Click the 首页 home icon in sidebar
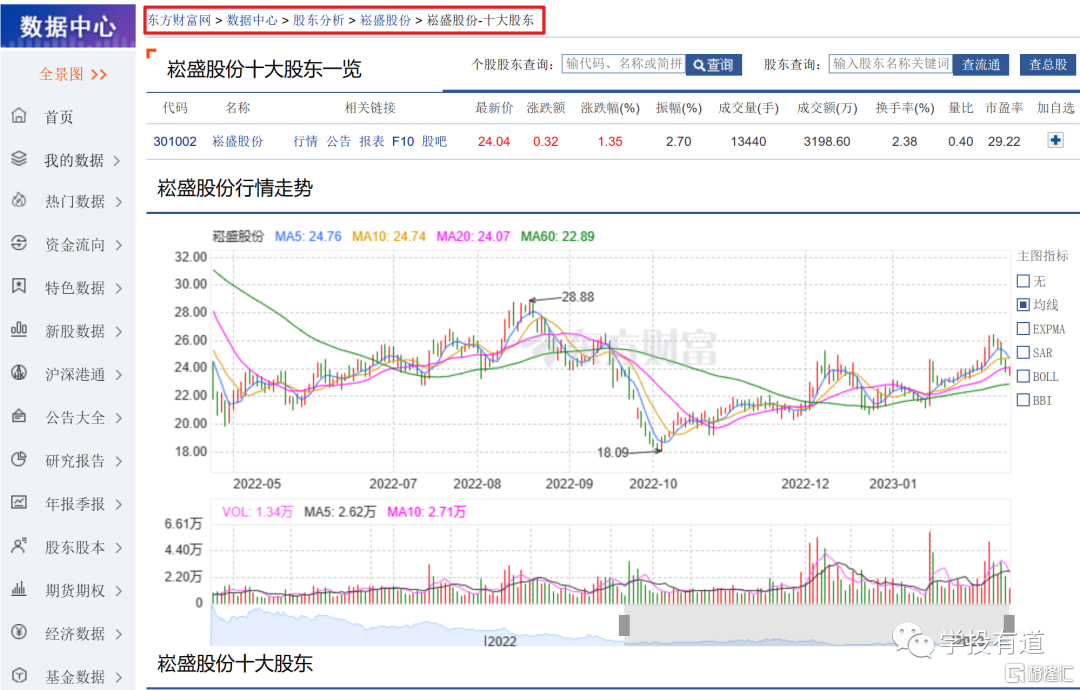The width and height of the screenshot is (1080, 690). [x=19, y=116]
